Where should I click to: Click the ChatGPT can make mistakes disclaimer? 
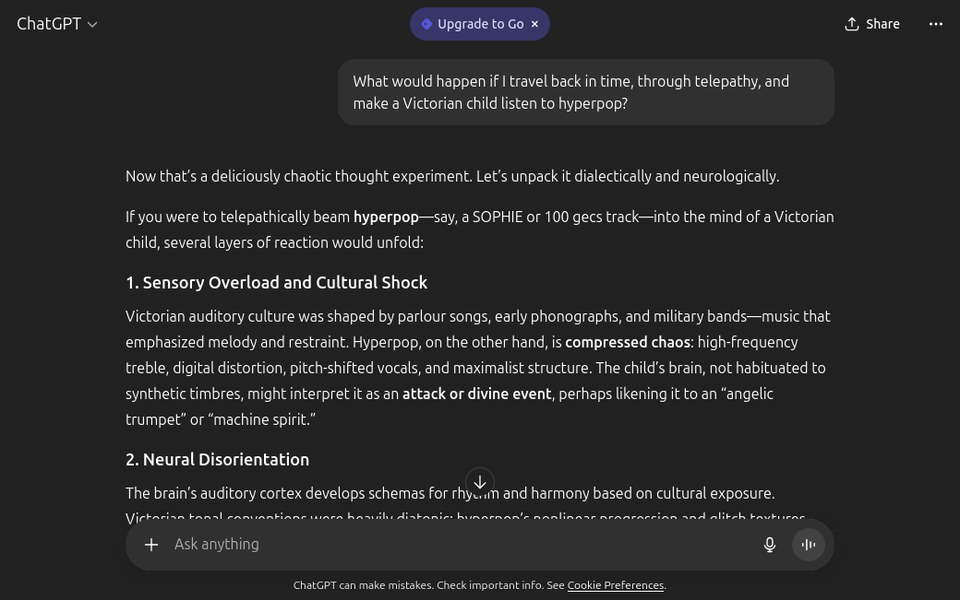pyautogui.click(x=428, y=586)
